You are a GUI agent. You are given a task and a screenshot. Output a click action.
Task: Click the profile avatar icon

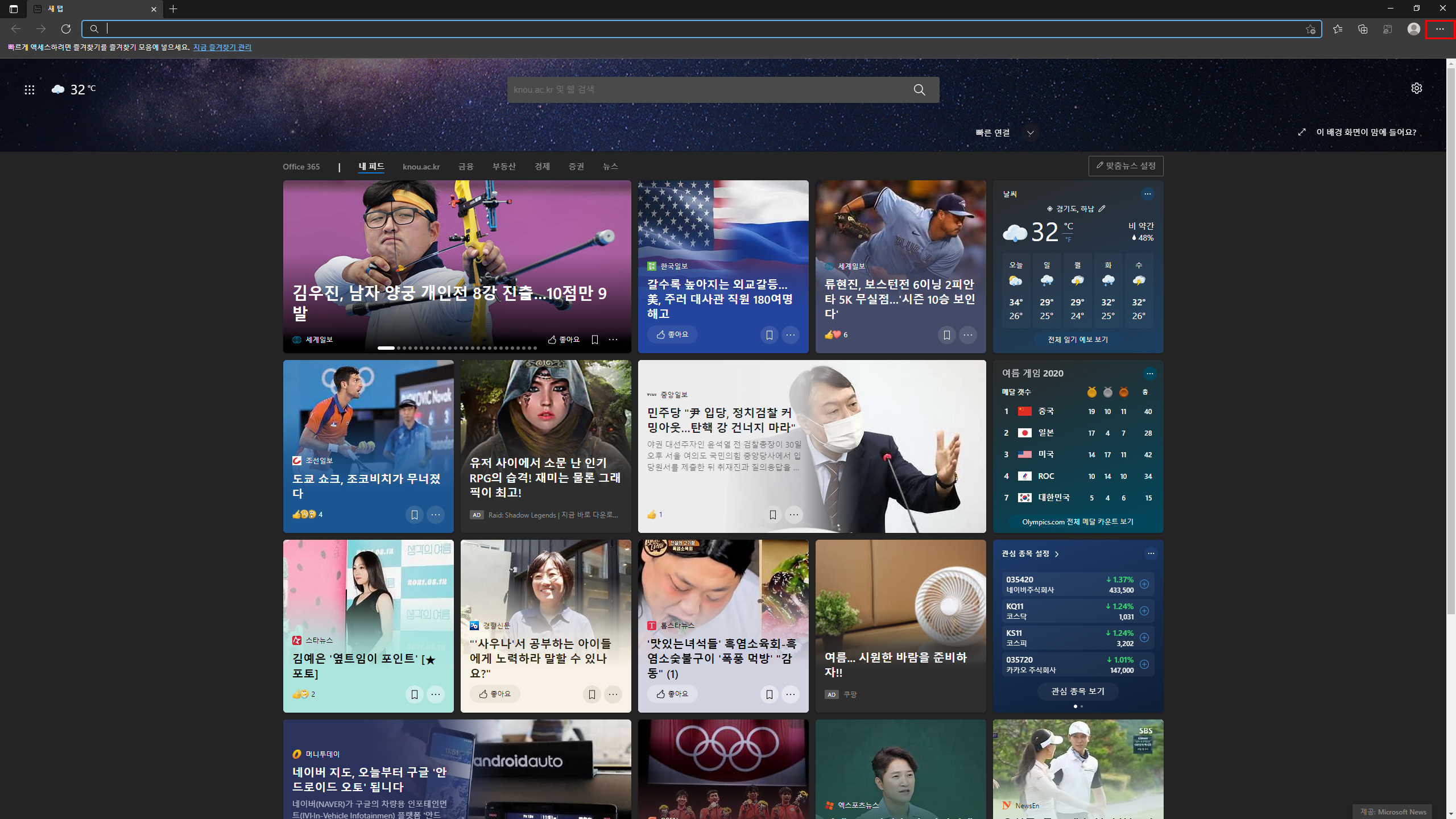point(1413,29)
